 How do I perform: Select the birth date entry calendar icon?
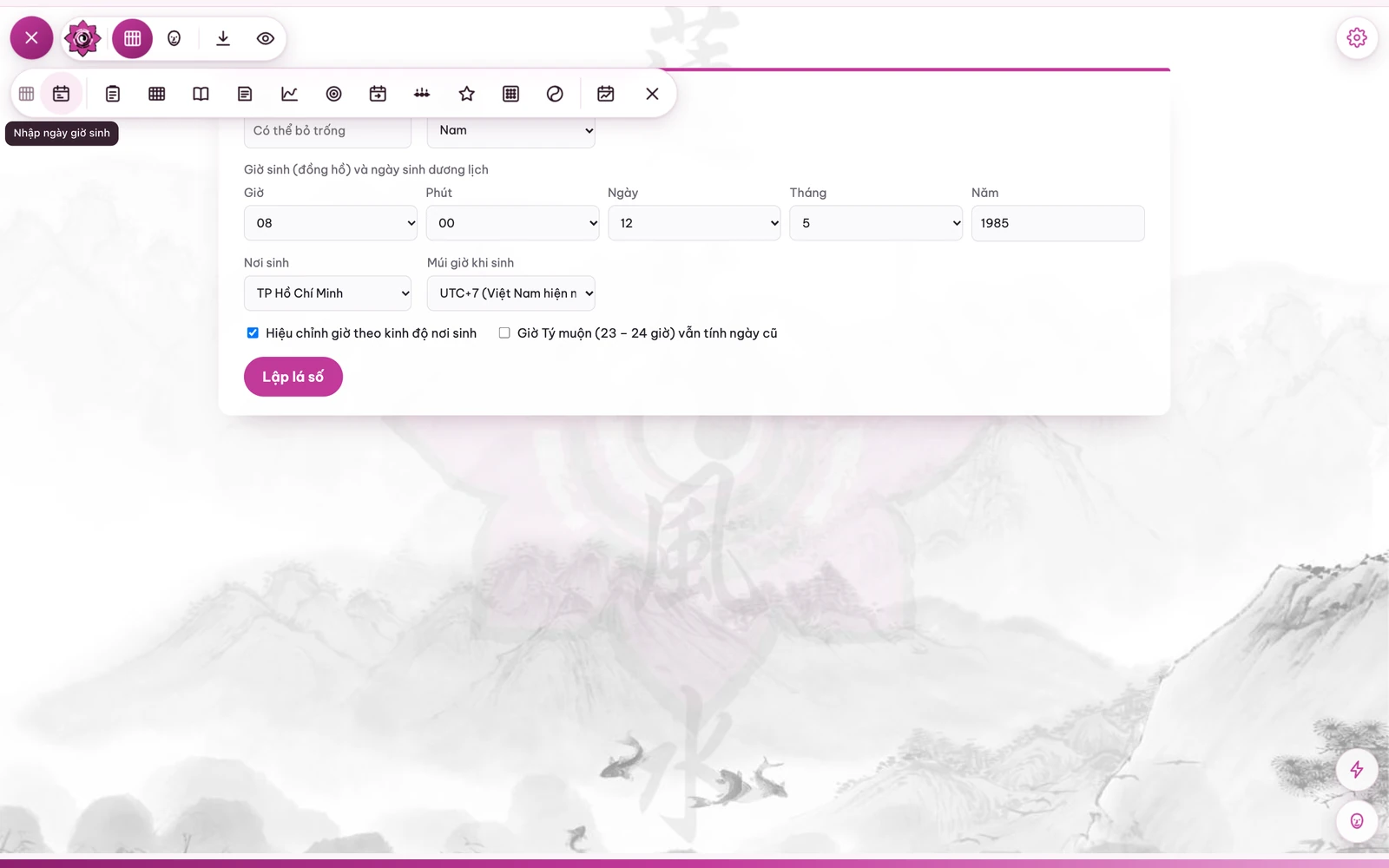click(61, 94)
